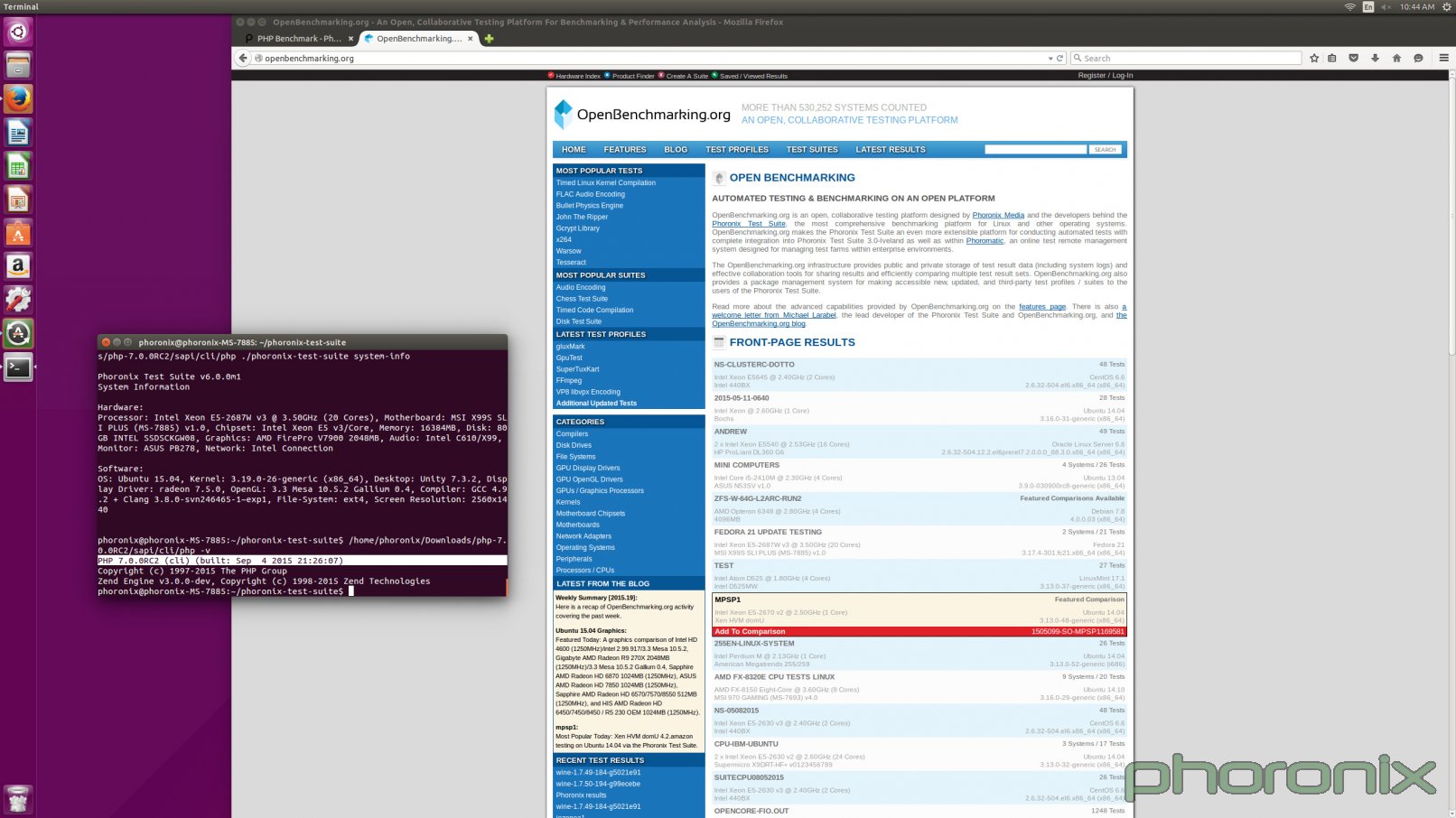Open session gear menu in top panel

1446,6
